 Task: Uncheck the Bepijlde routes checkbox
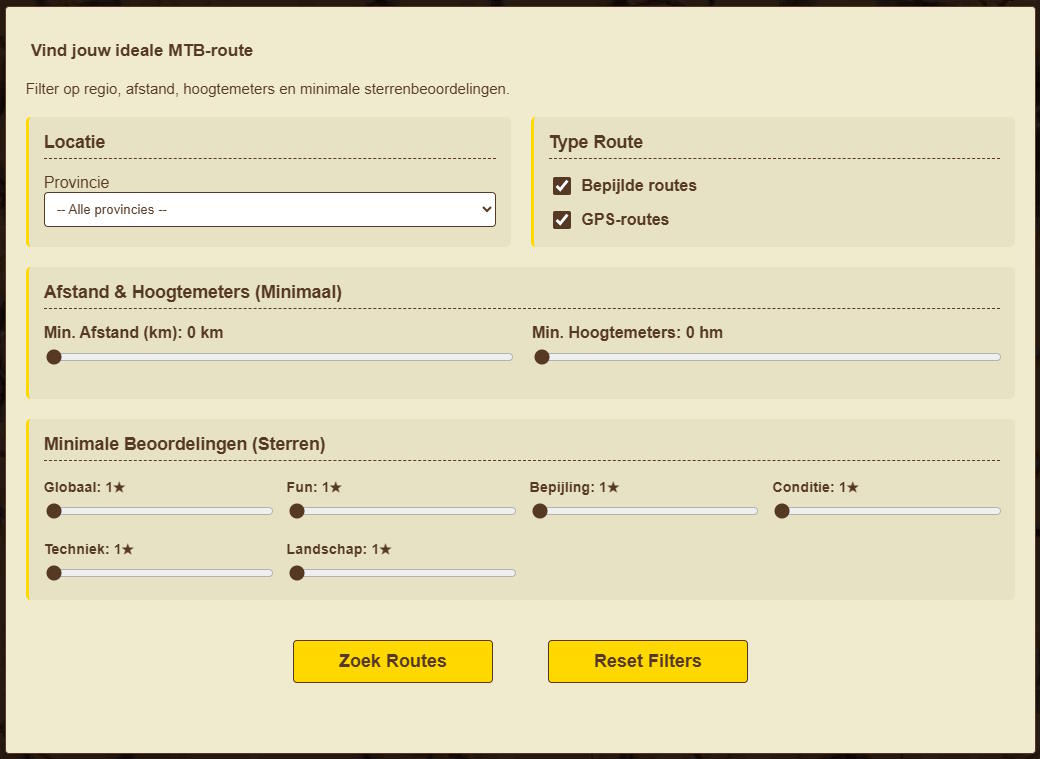562,186
